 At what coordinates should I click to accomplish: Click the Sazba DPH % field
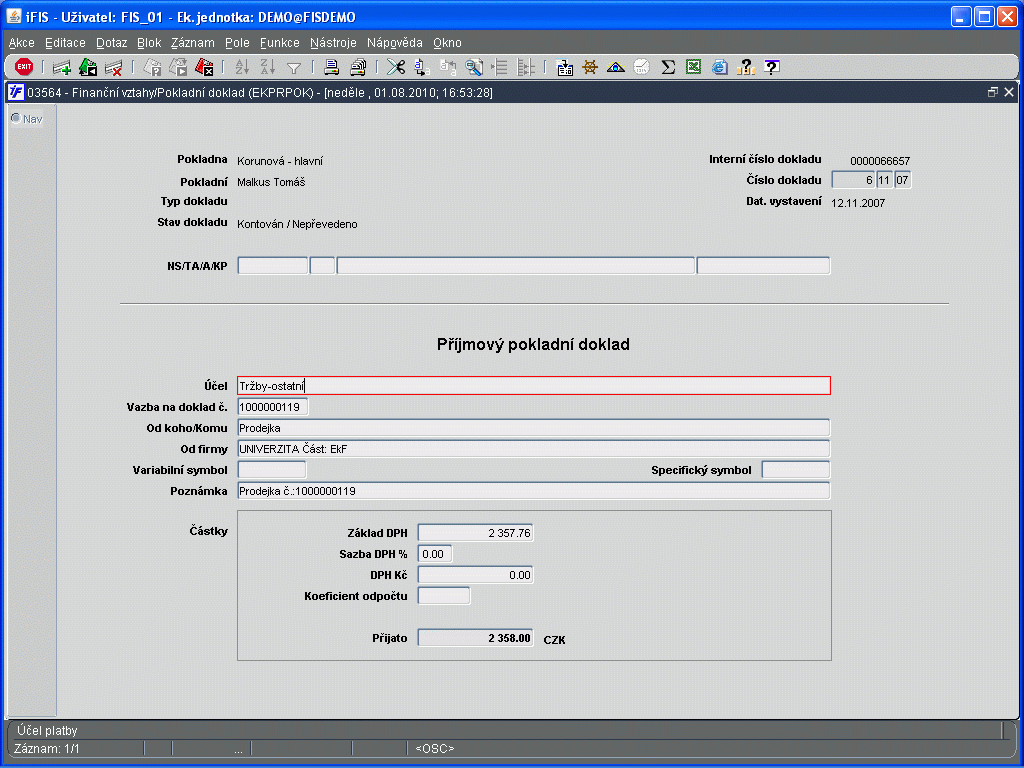click(435, 553)
